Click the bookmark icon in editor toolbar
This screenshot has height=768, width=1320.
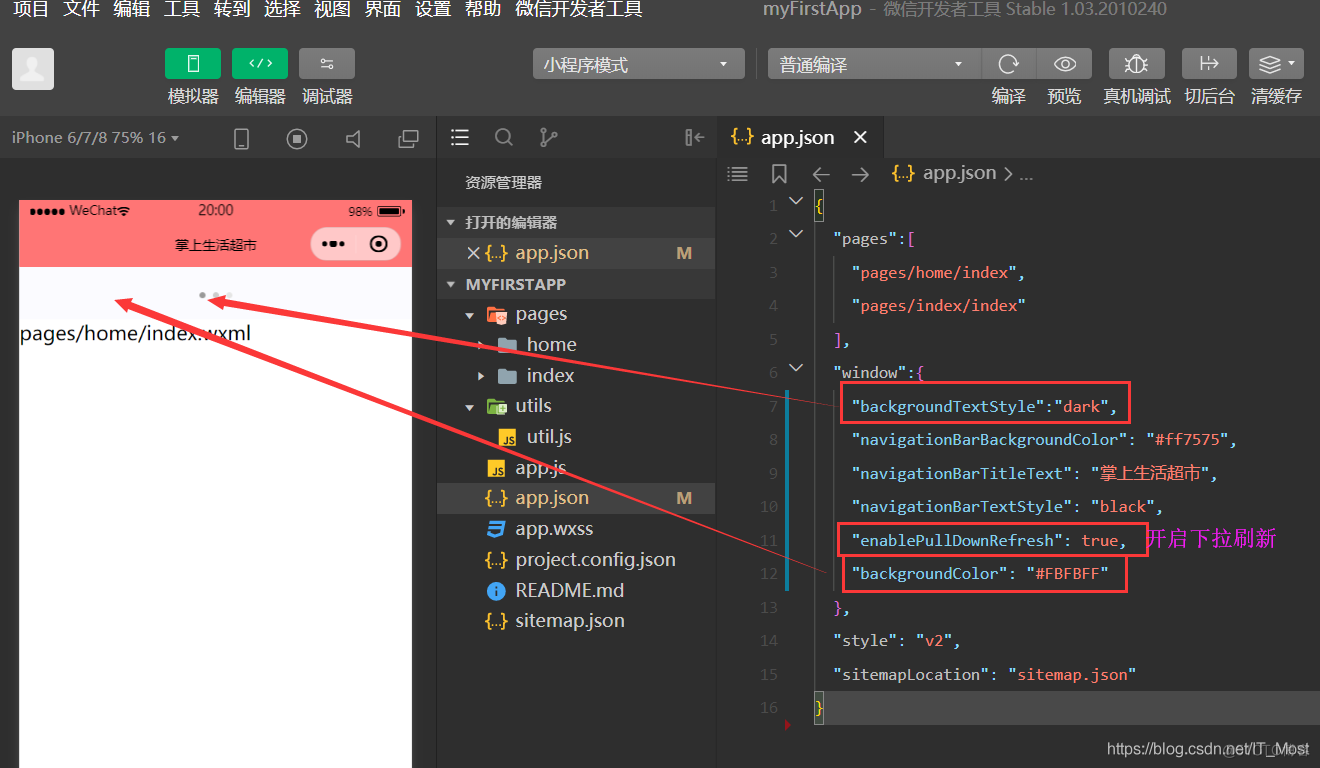point(779,174)
